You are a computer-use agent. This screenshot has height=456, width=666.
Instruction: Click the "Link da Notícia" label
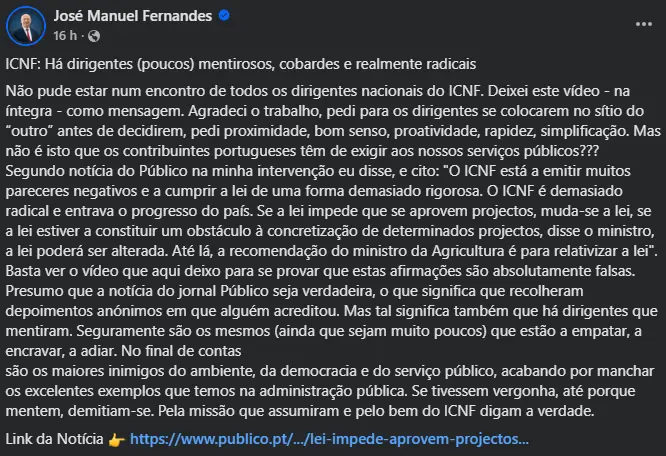coord(55,438)
